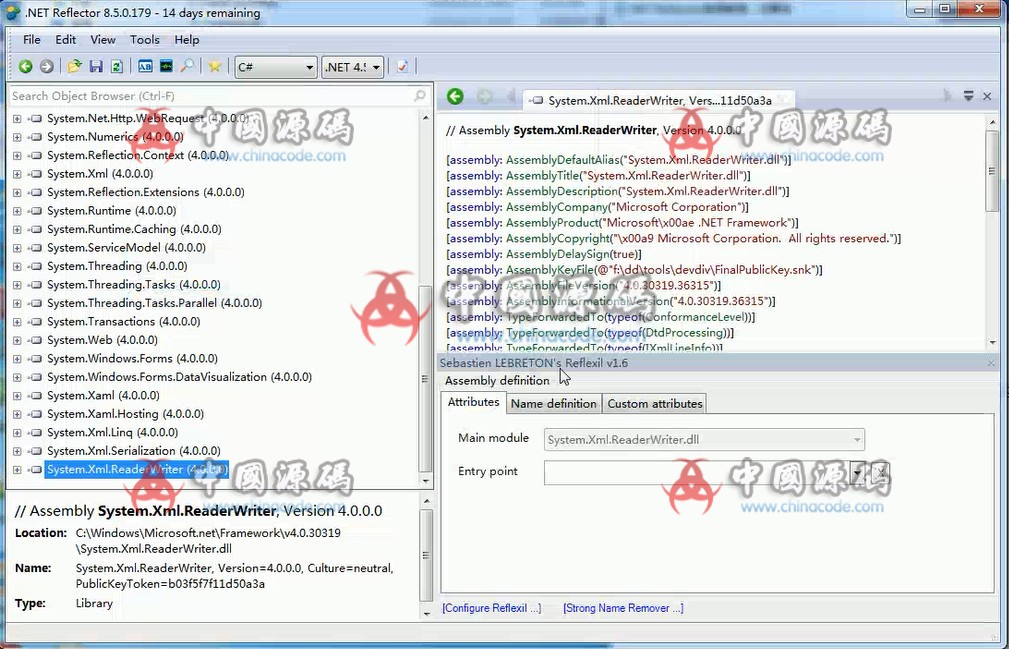Open the code pane tab list dropdown icon

pyautogui.click(x=968, y=96)
